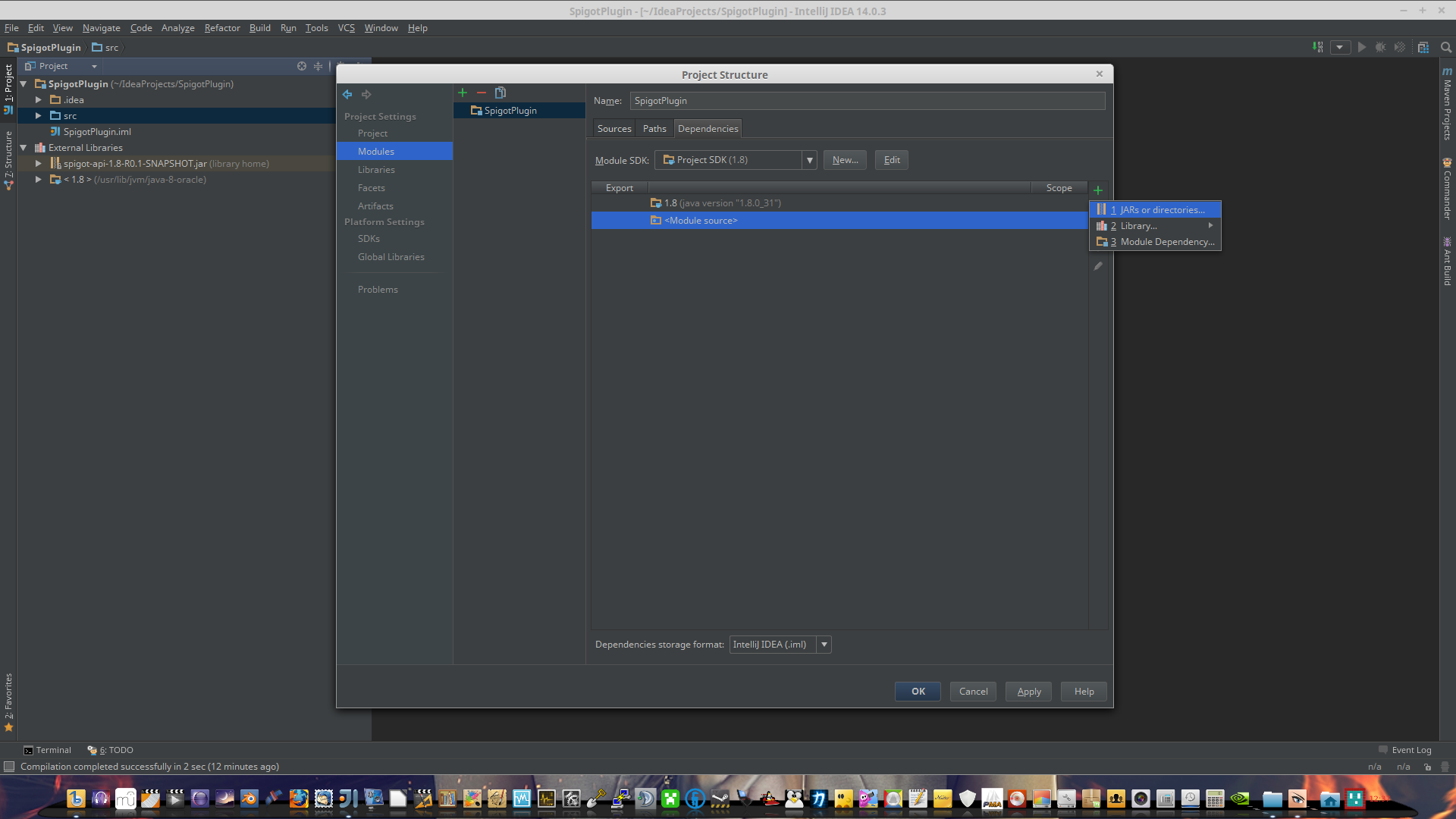
Task: Click the green Run arrow in the toolbar
Action: 1361,47
